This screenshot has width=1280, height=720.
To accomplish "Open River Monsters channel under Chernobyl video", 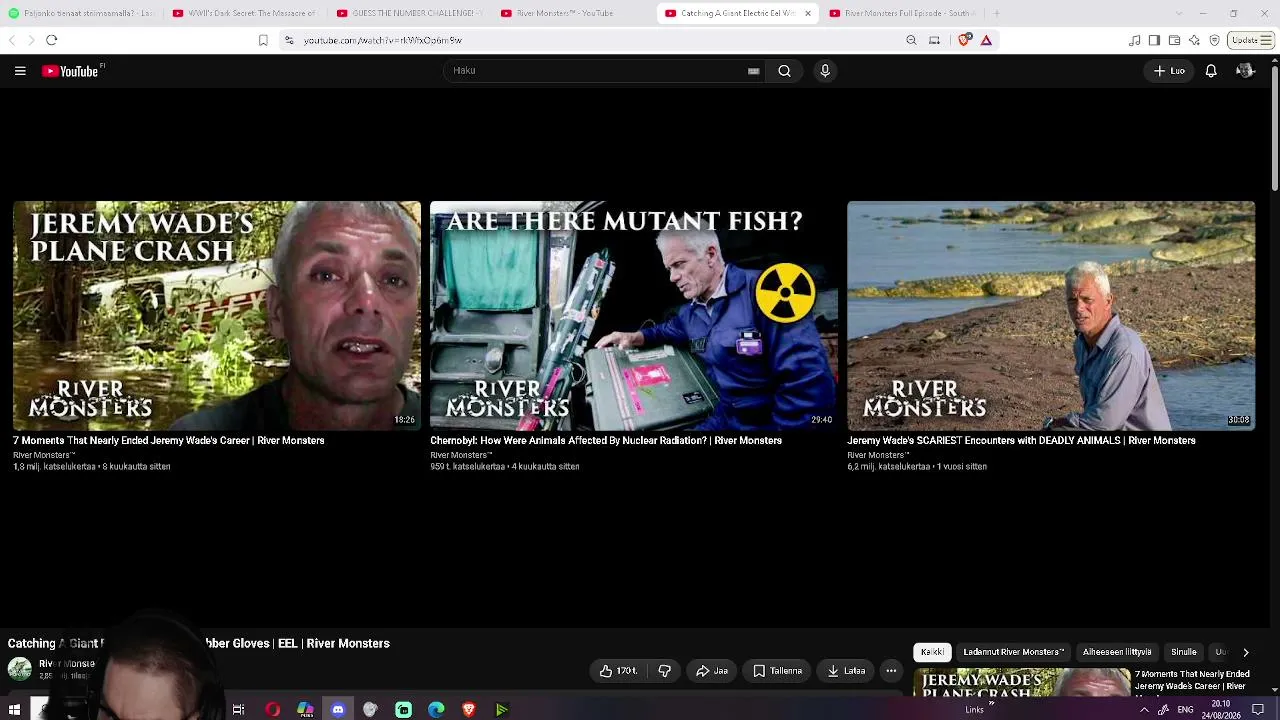I will pos(461,455).
